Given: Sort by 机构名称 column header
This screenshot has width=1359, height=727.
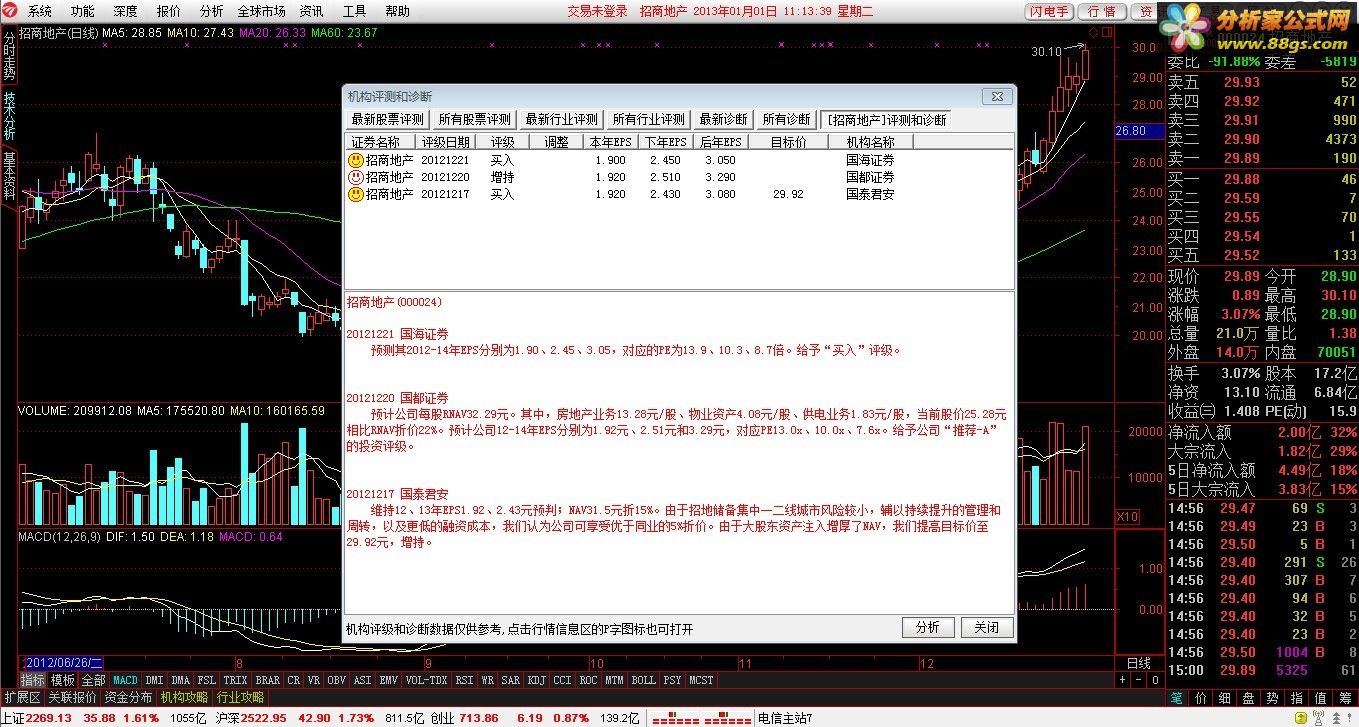Looking at the screenshot, I should point(871,143).
